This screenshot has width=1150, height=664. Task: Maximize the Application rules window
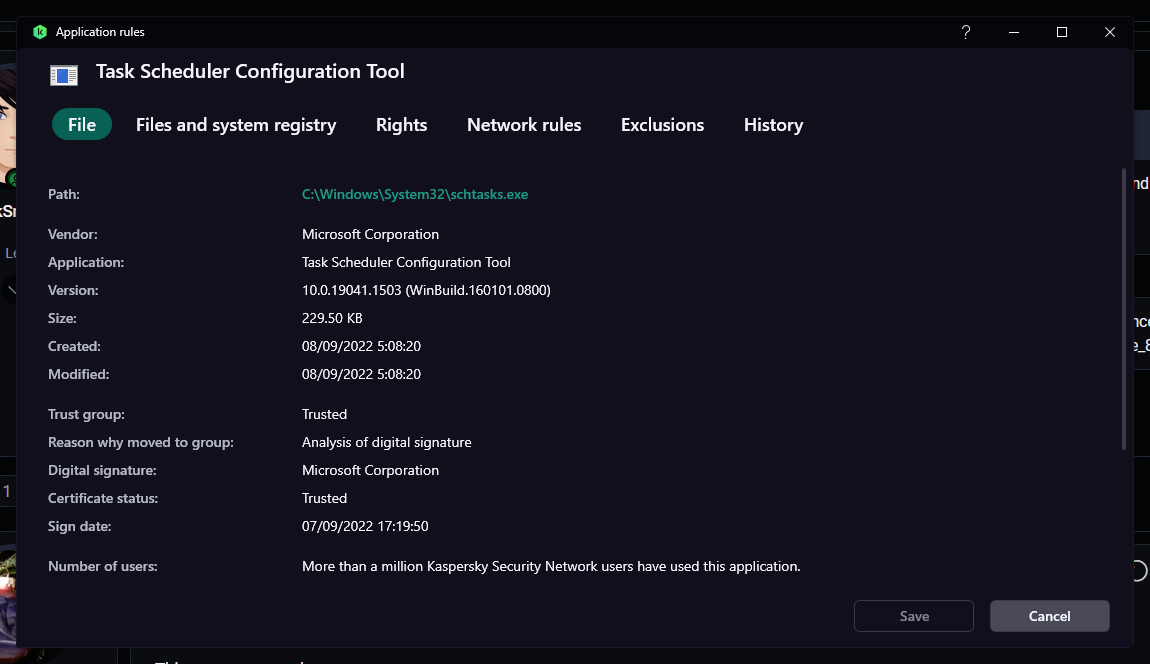pos(1062,32)
